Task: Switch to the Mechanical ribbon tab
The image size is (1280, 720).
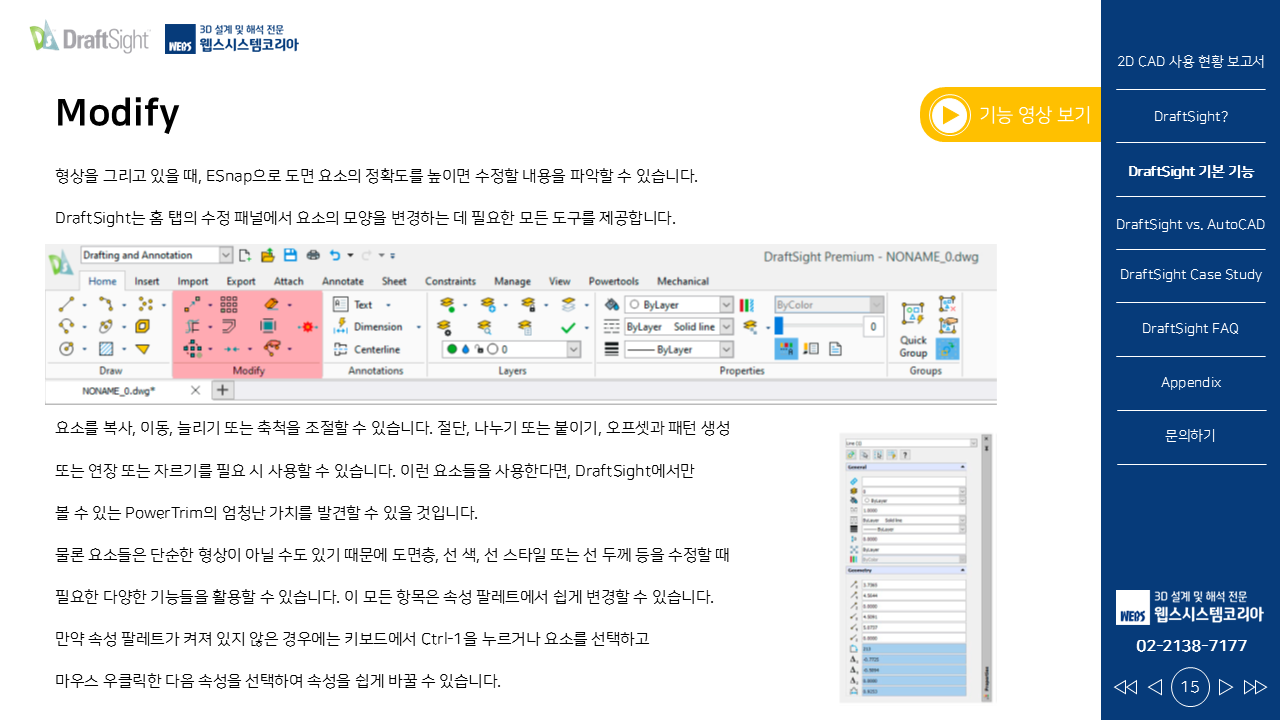Action: click(x=683, y=281)
